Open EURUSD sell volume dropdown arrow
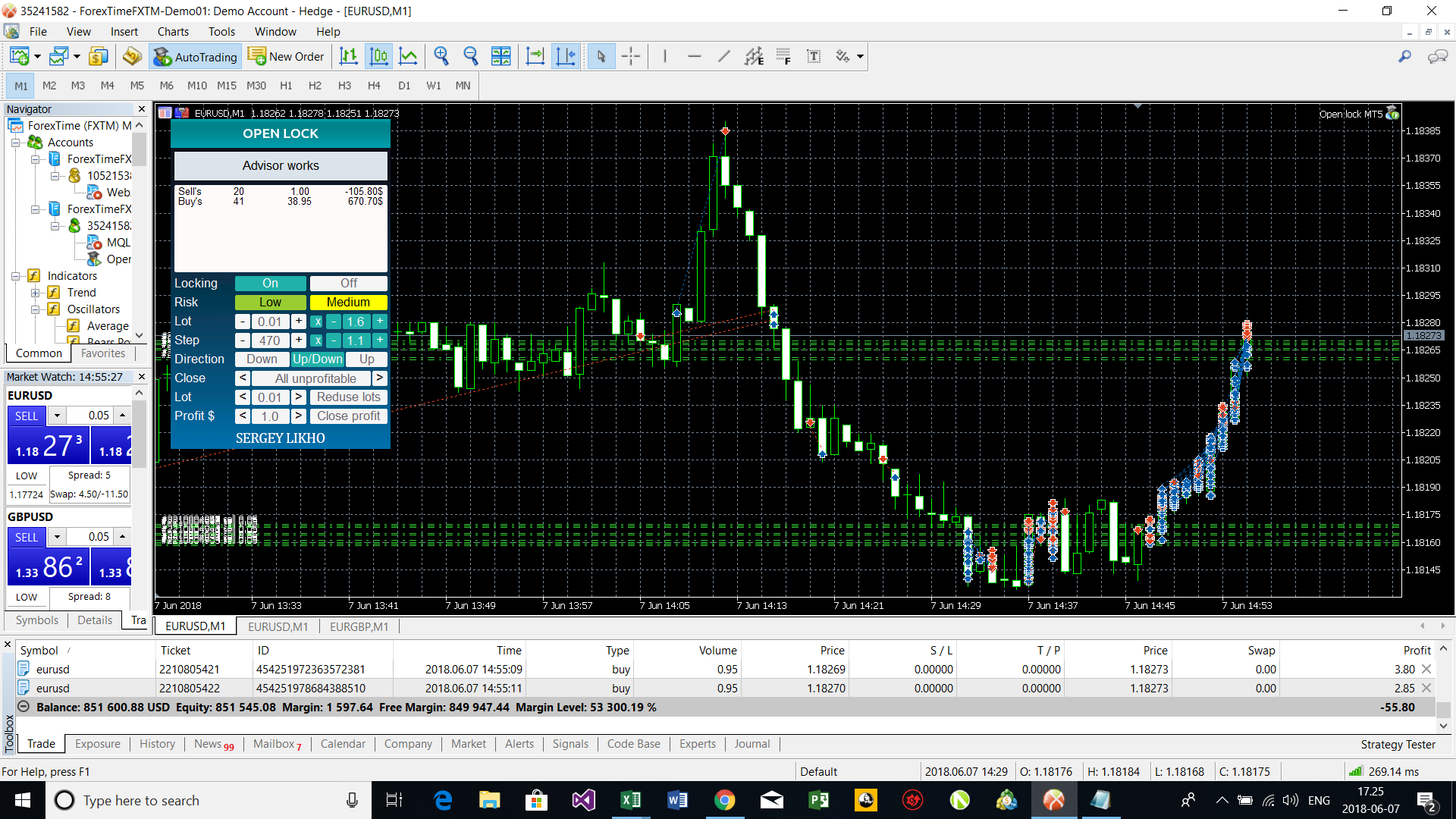 coord(57,416)
